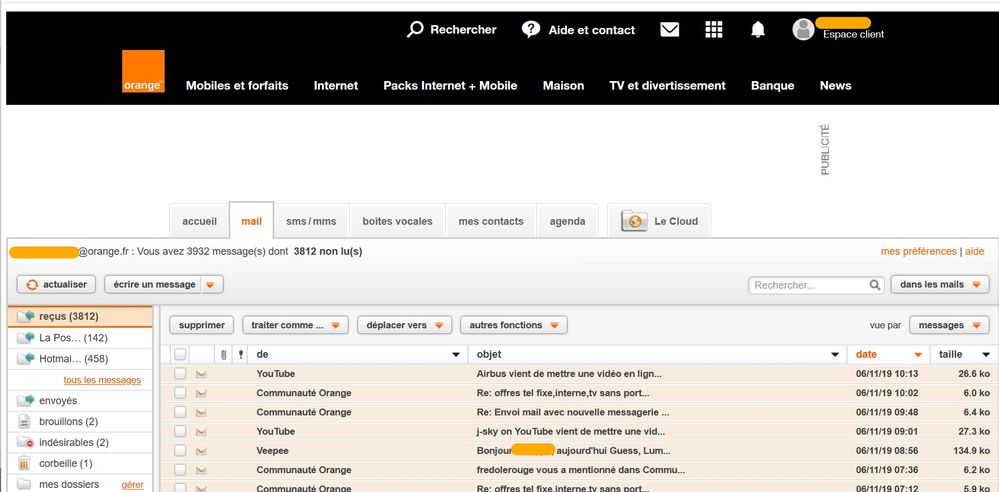This screenshot has height=492, width=999.
Task: Open the apps grid icon
Action: tap(714, 29)
